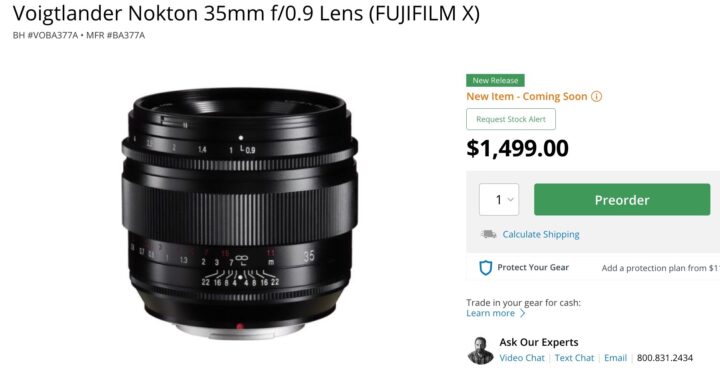Click the Voigtlander Nokton product title

tap(246, 14)
